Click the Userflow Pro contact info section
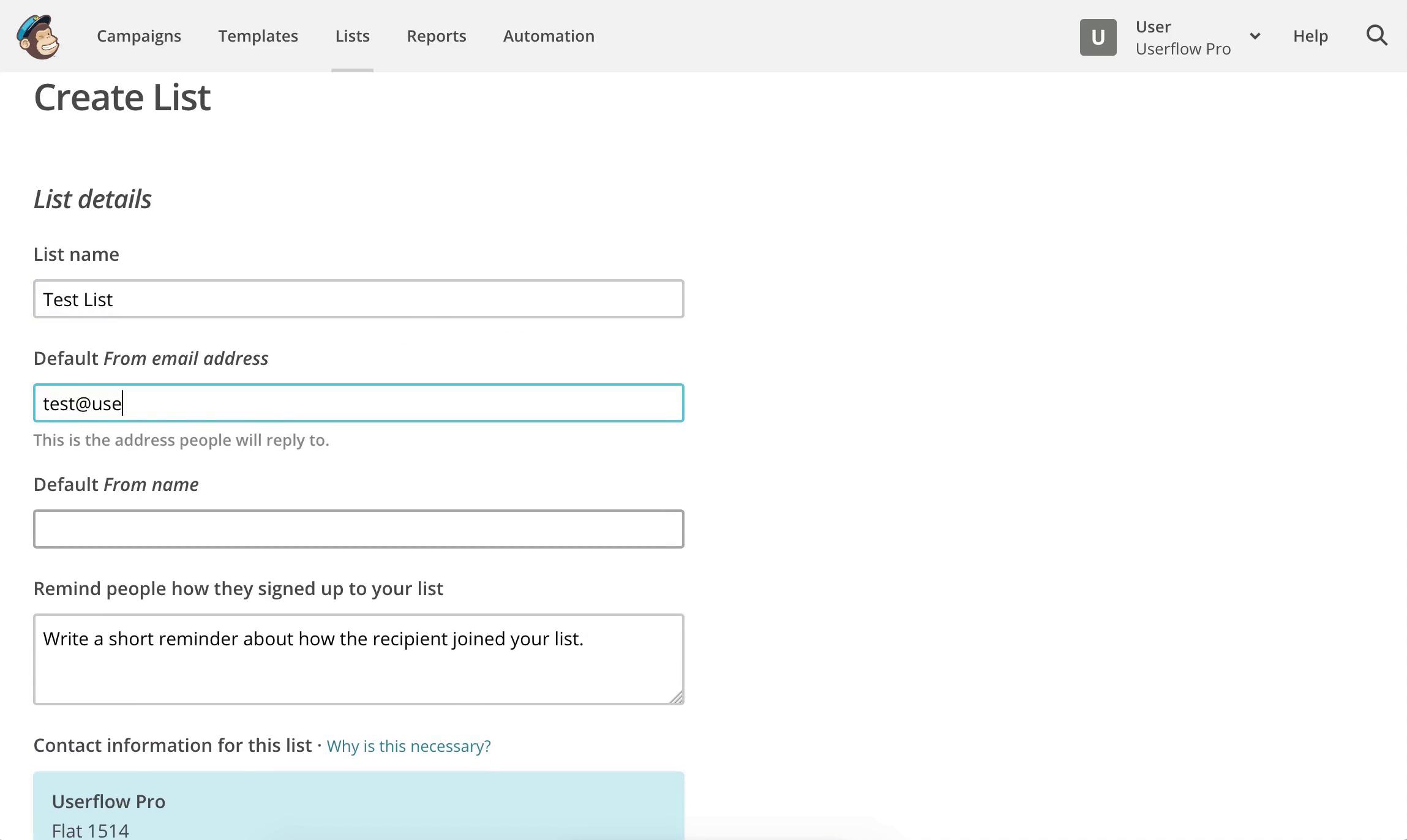This screenshot has width=1407, height=840. point(359,806)
